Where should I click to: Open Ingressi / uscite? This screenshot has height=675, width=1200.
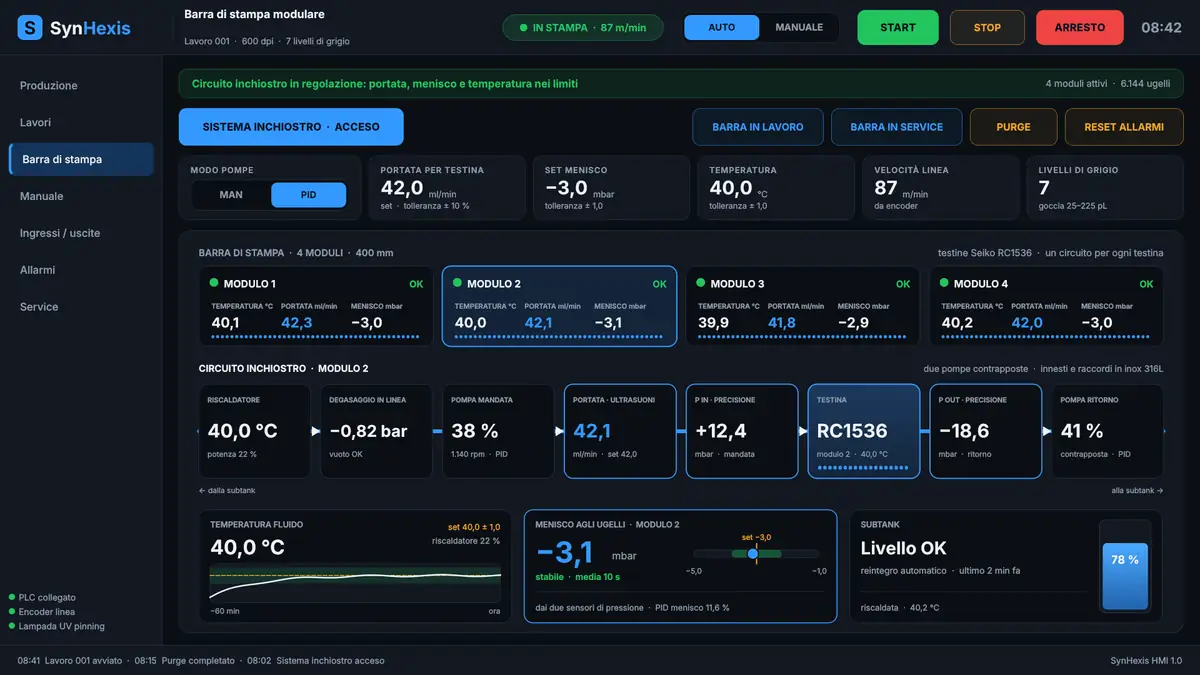tap(81, 233)
